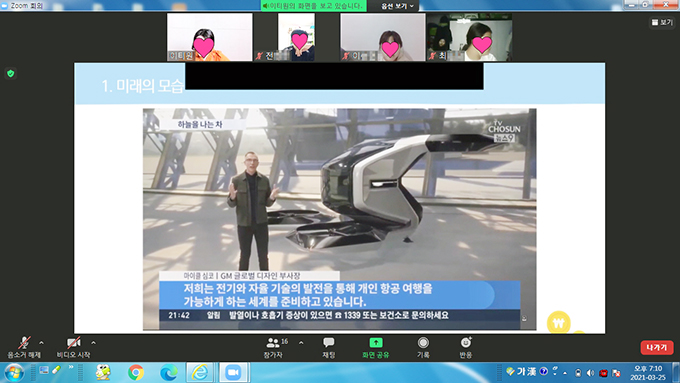Screen dimensions: 680x383
Task: Open audio options caret beside mute
Action: pos(41,343)
